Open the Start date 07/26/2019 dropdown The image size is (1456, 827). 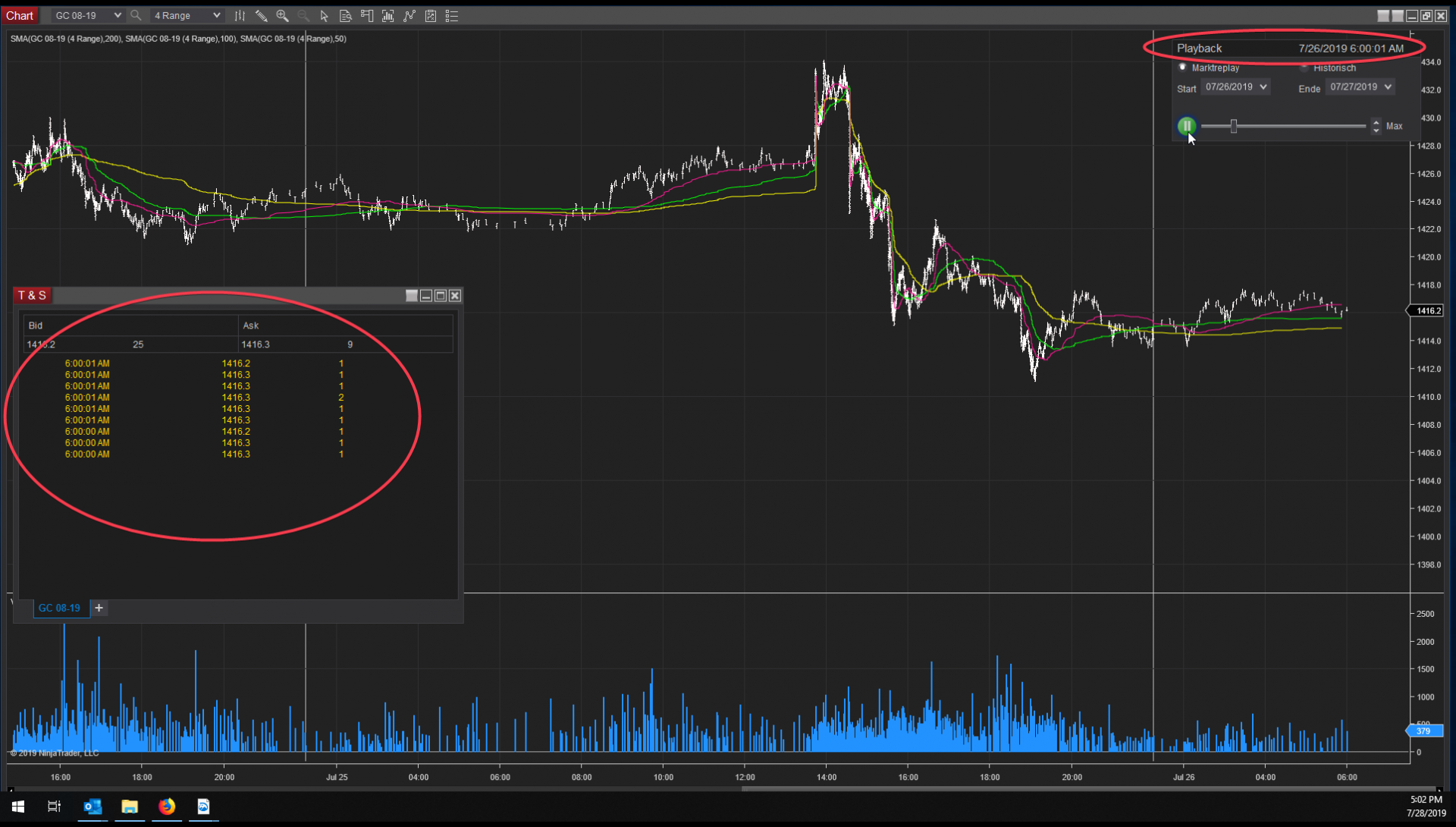pyautogui.click(x=1263, y=87)
